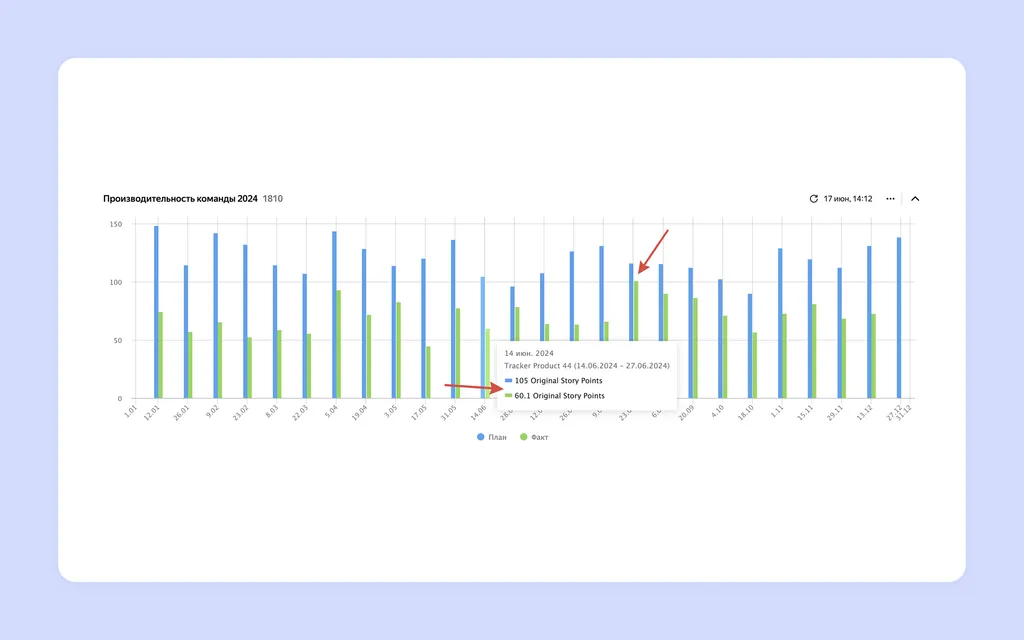Select the green bar for 5.04
Viewport: 1024px width, 640px height.
click(x=338, y=344)
